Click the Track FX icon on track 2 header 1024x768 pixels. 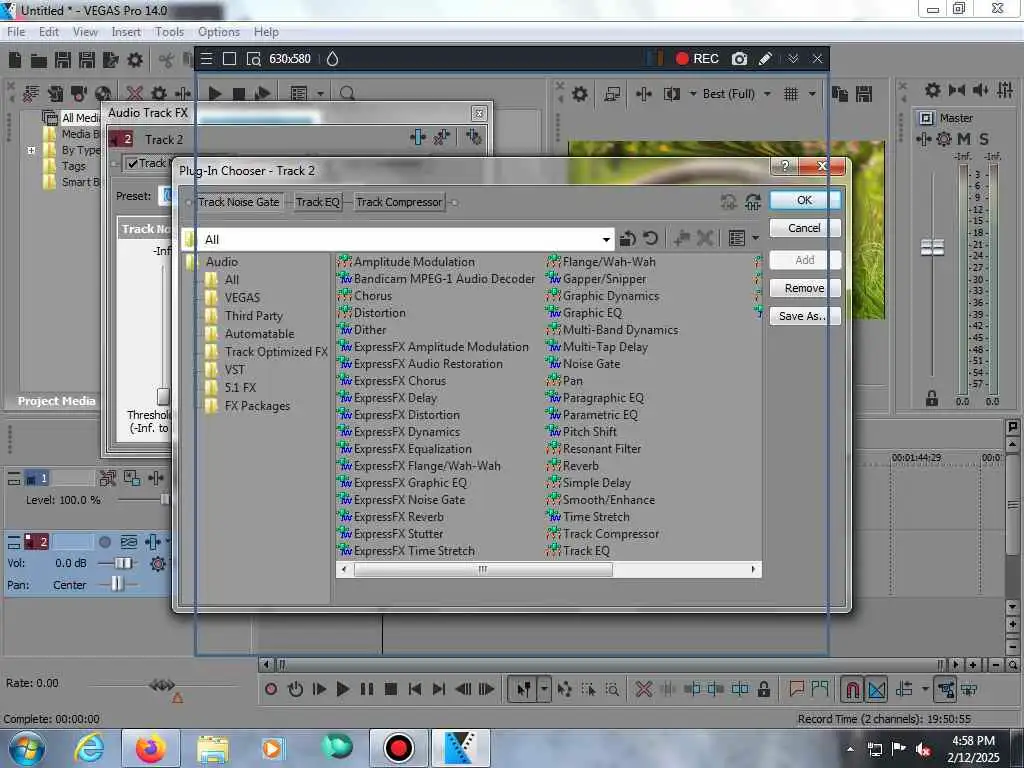pyautogui.click(x=153, y=541)
